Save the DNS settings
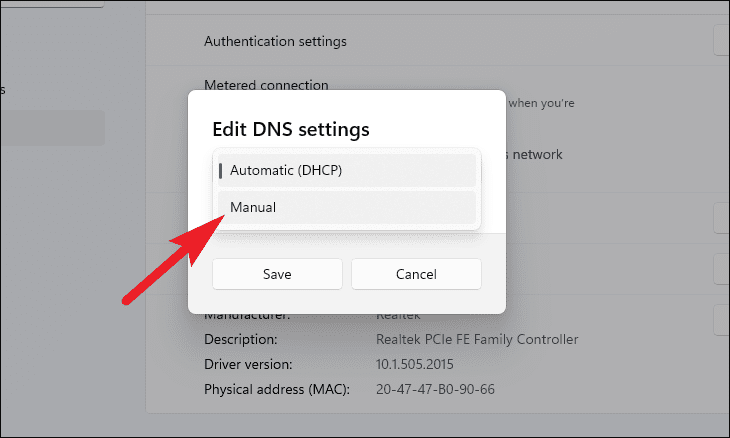Viewport: 730px width, 438px height. coord(277,274)
